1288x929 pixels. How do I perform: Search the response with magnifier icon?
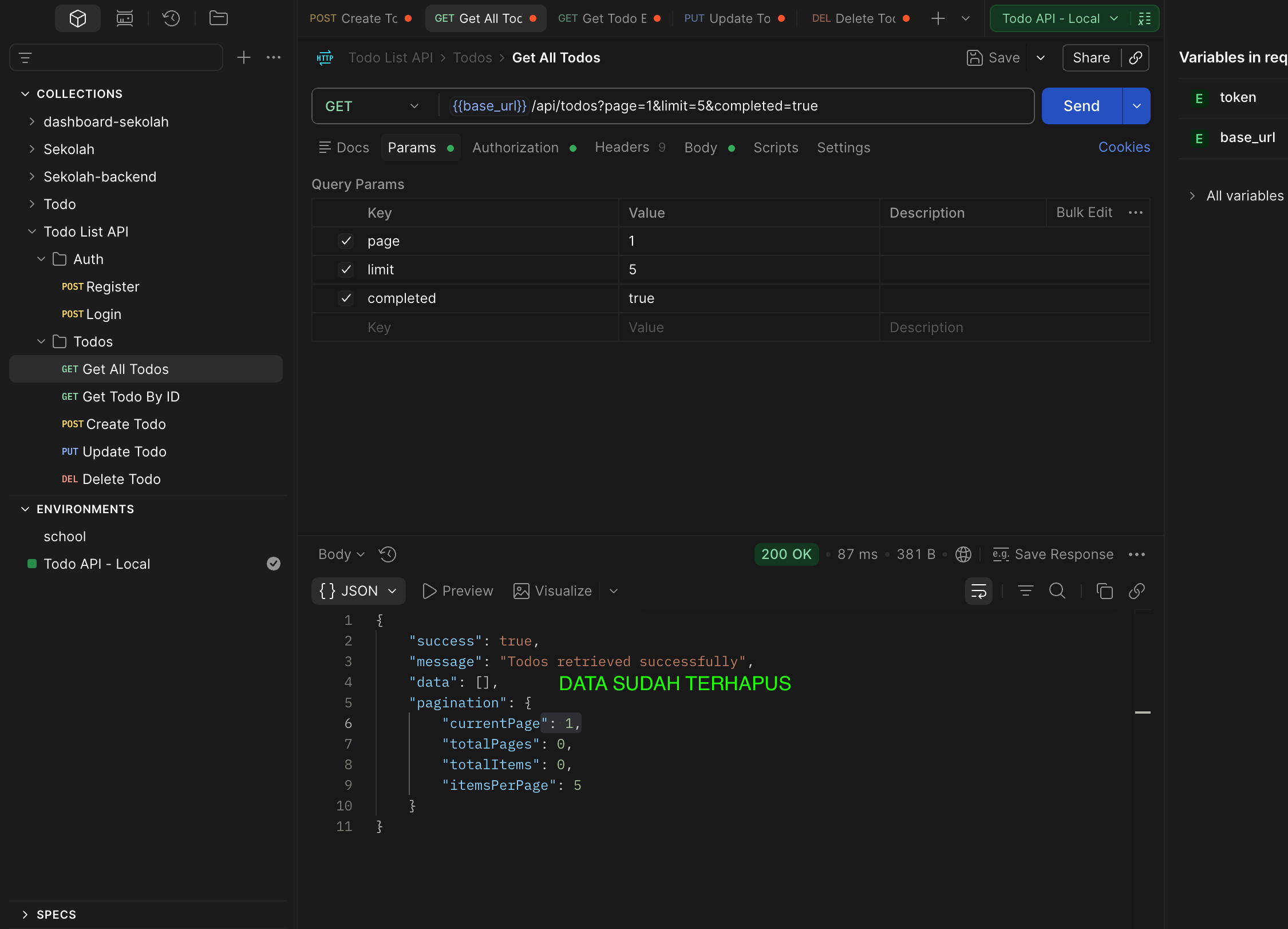tap(1057, 591)
